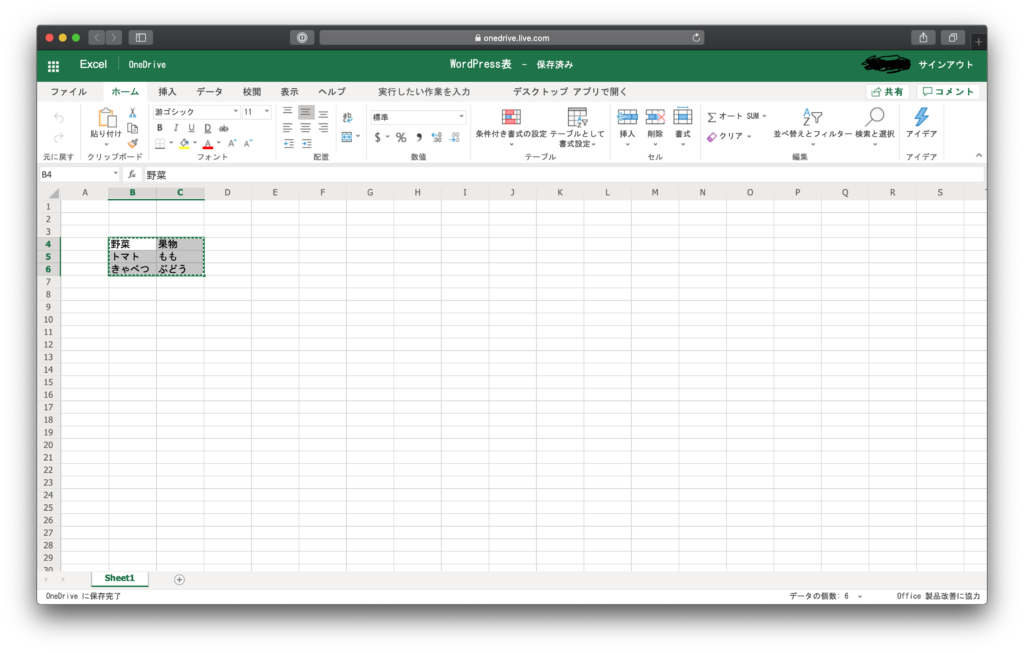Open Sort and Filter (並べ替えとフィルター)
This screenshot has width=1024, height=653.
coord(812,123)
